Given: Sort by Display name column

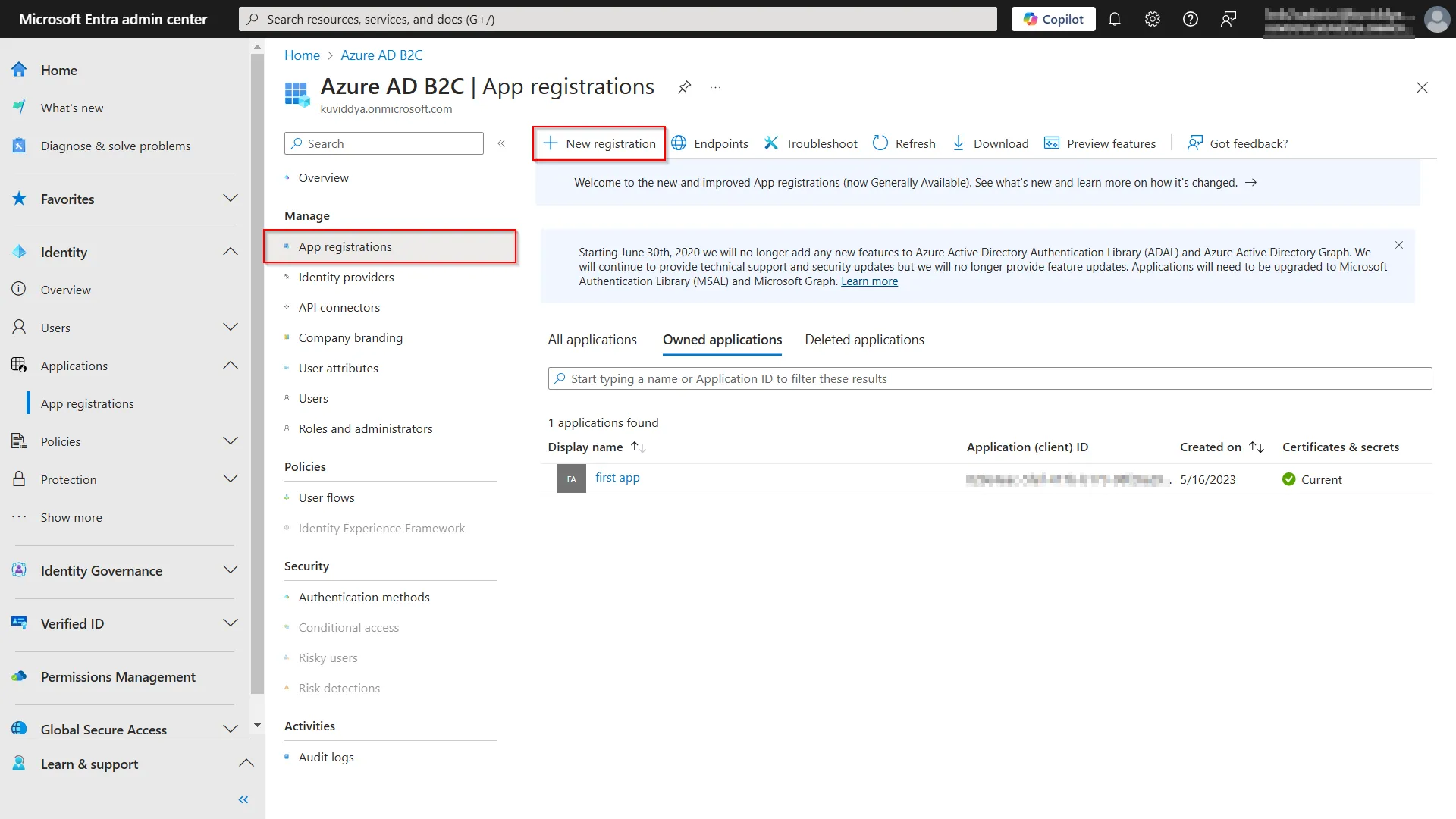Looking at the screenshot, I should point(597,447).
